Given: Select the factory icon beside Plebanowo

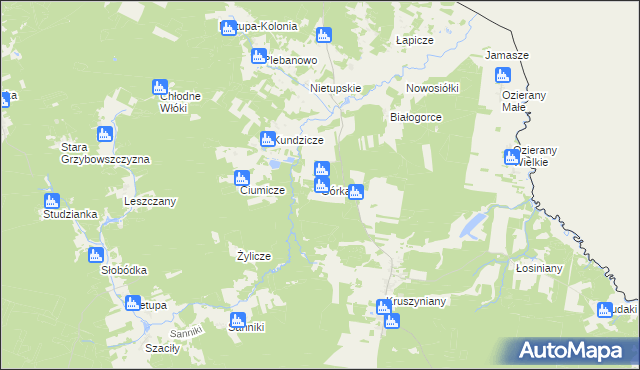Looking at the screenshot, I should pyautogui.click(x=259, y=56).
